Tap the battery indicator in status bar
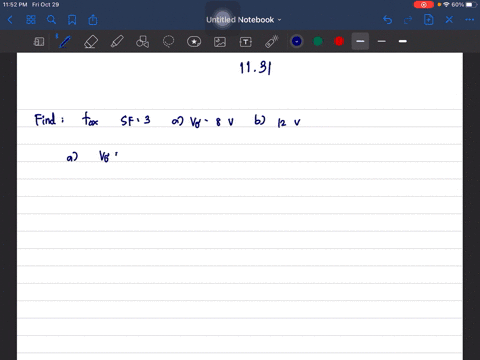Screen dimensions: 480x360 (x=471, y=5)
